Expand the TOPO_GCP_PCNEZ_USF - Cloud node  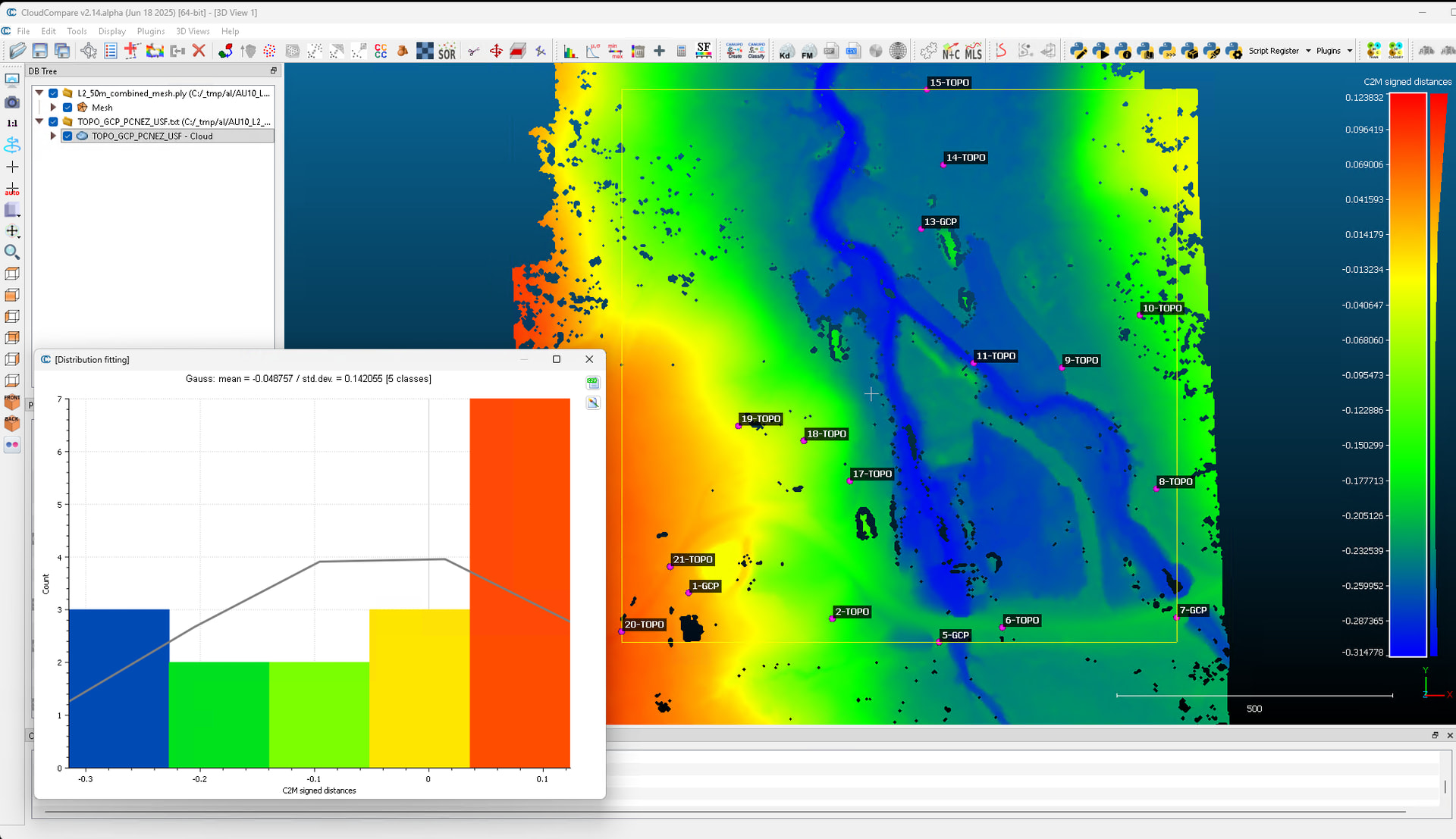pos(54,136)
